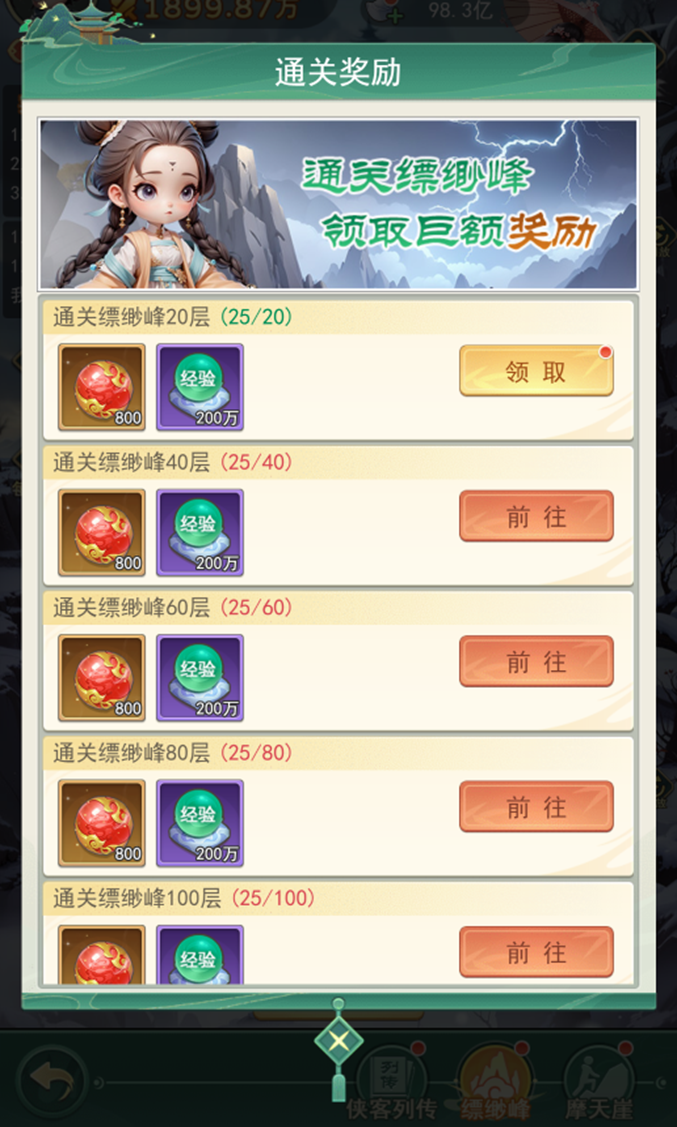Screen dimensions: 677x1127
Task: Tap the back arrow icon at bottom
Action: click(x=52, y=1082)
